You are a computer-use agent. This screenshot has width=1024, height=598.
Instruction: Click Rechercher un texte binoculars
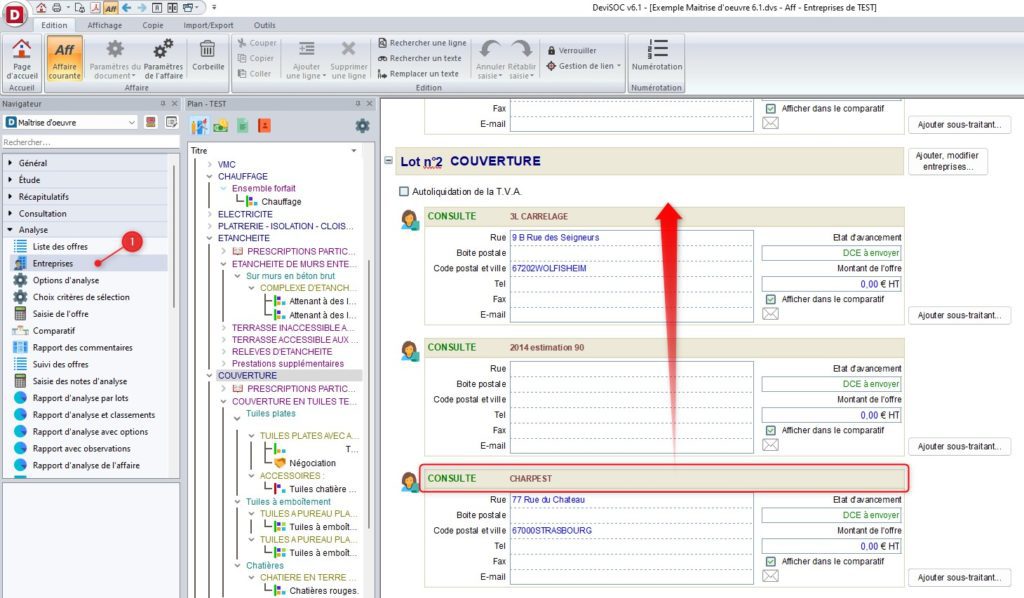(382, 58)
